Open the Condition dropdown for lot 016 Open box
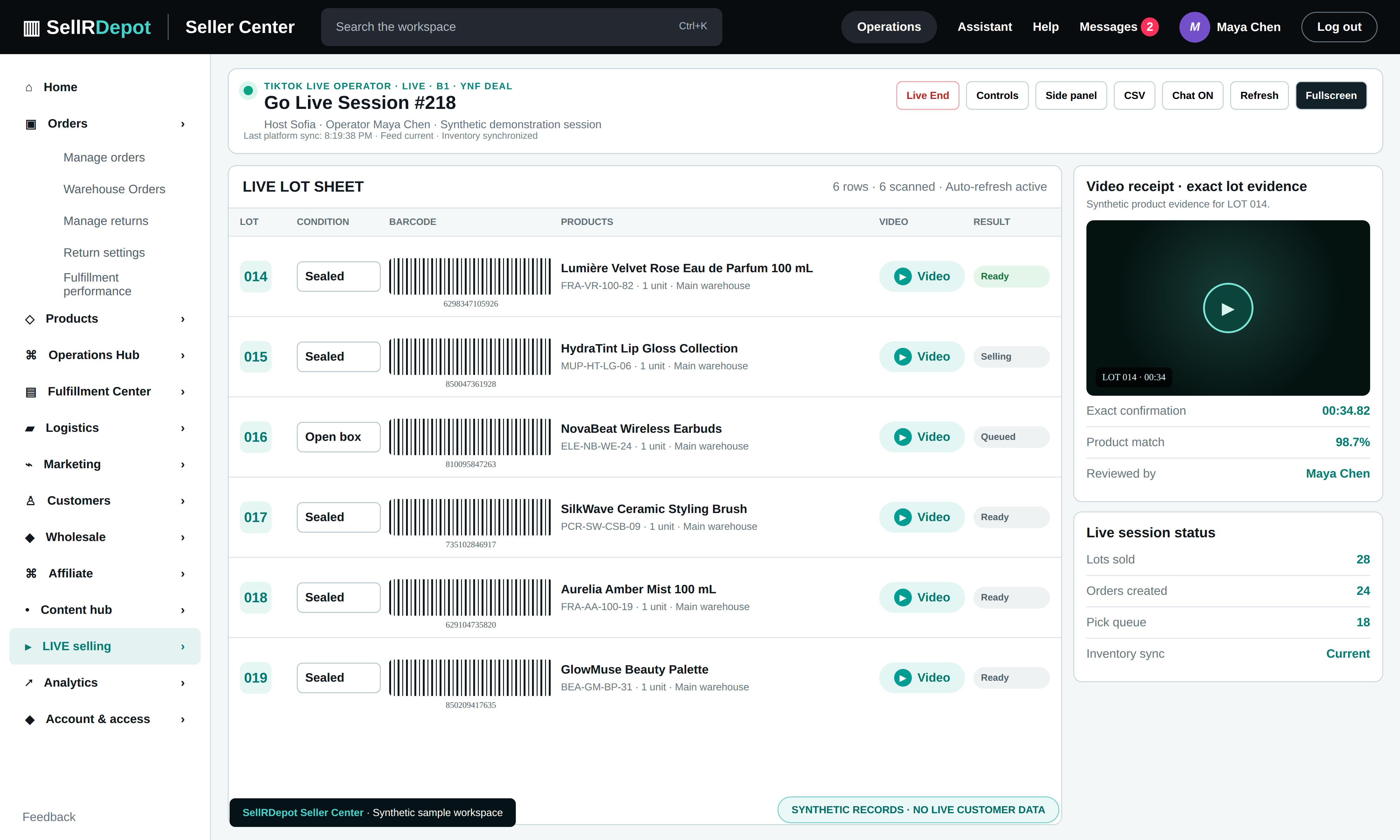Viewport: 1400px width, 840px height. click(338, 437)
